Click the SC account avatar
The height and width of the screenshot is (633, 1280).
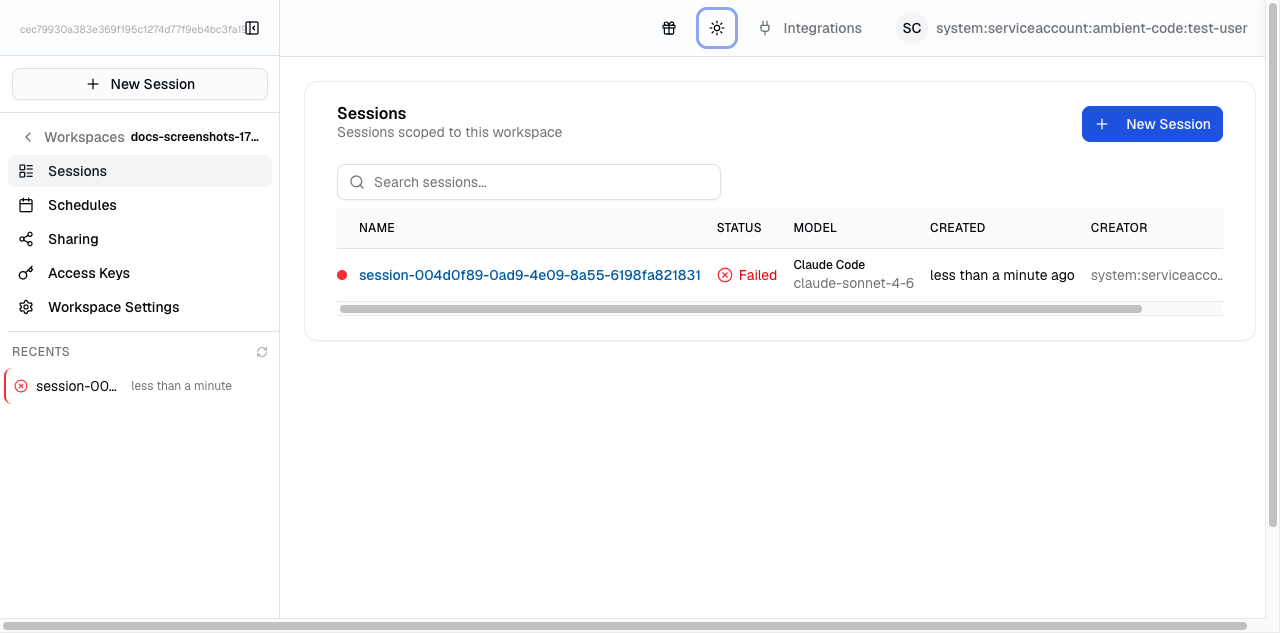(x=911, y=28)
